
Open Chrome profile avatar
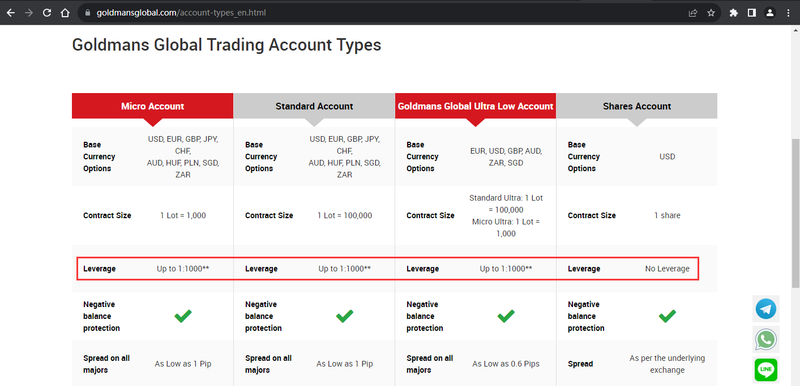click(x=770, y=13)
